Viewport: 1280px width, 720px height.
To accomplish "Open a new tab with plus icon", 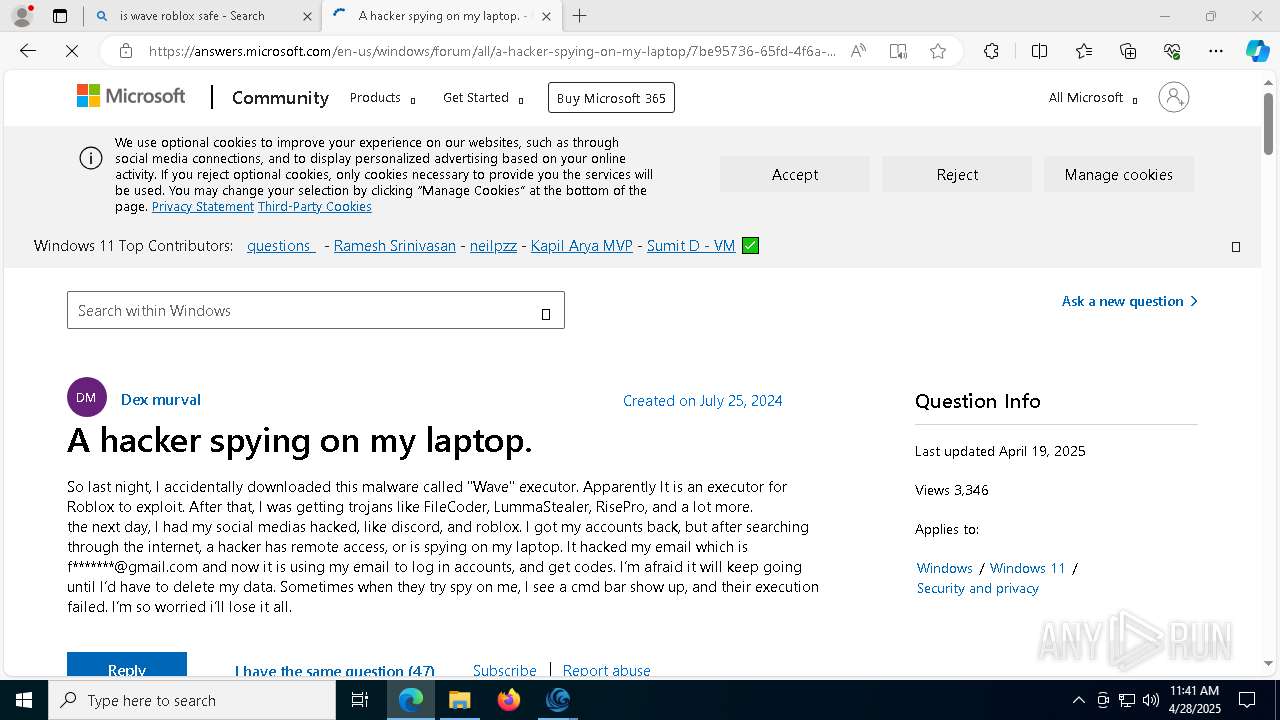I will pos(579,16).
